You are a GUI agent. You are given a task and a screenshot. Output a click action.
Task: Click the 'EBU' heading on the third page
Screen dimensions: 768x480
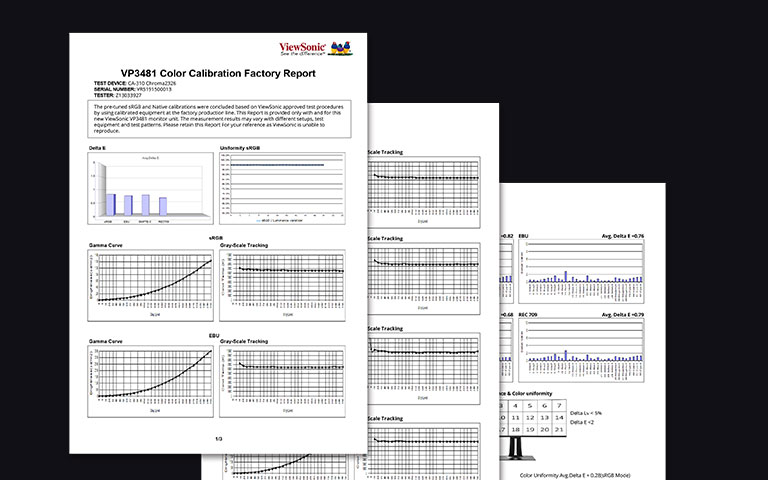523,236
